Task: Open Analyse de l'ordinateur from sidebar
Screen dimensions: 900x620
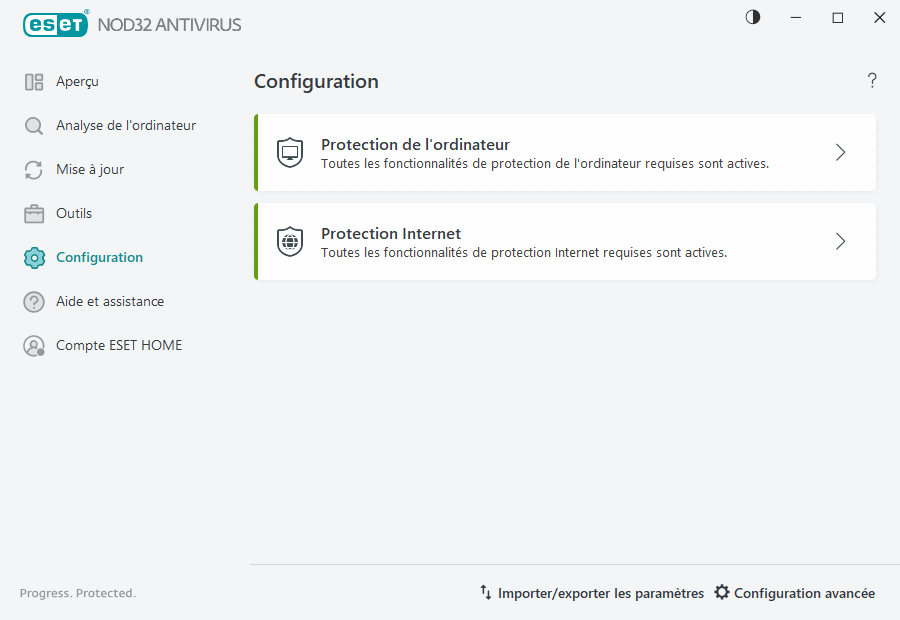Action: (34, 125)
